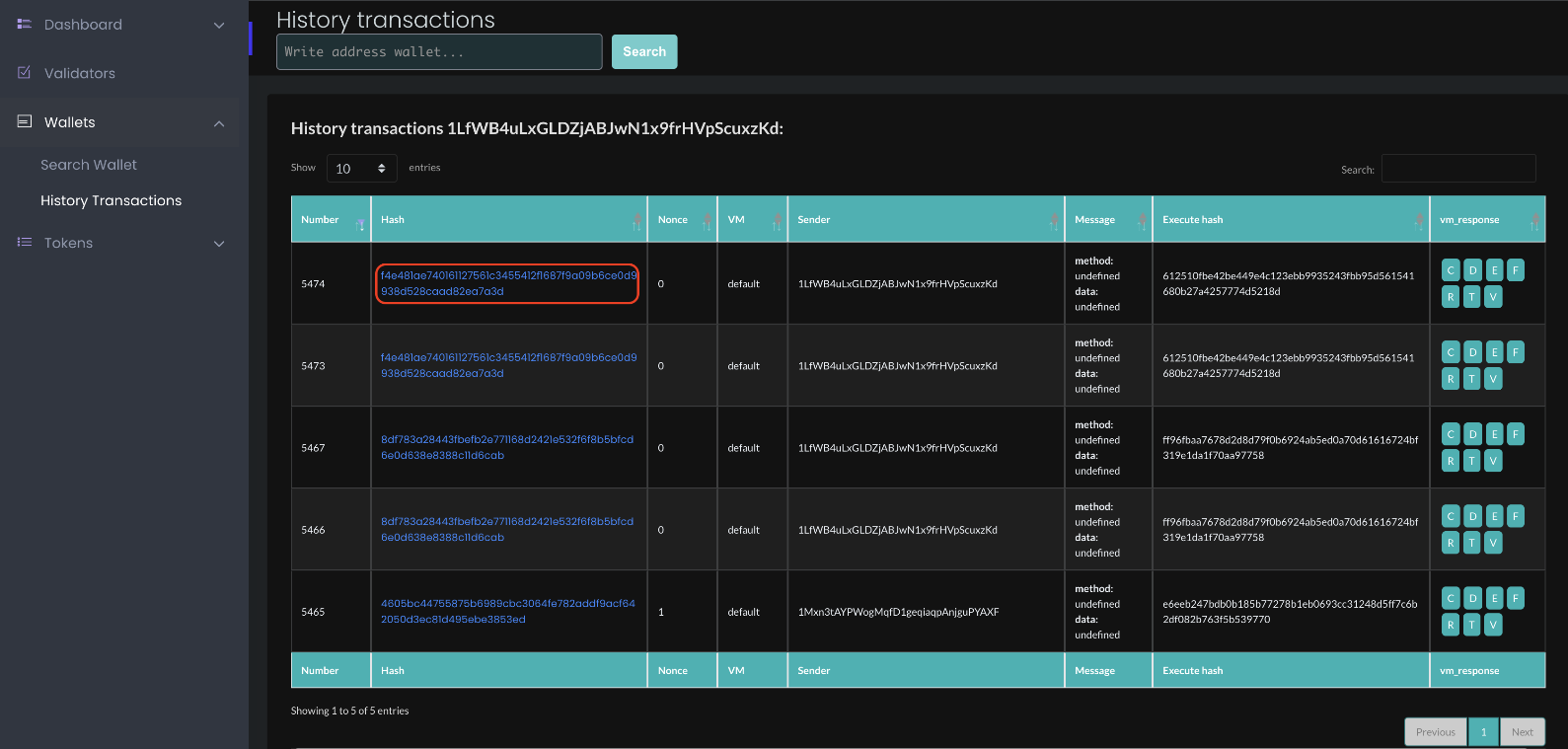Open the show entries count dropdown
This screenshot has height=749, width=1568.
(x=361, y=169)
